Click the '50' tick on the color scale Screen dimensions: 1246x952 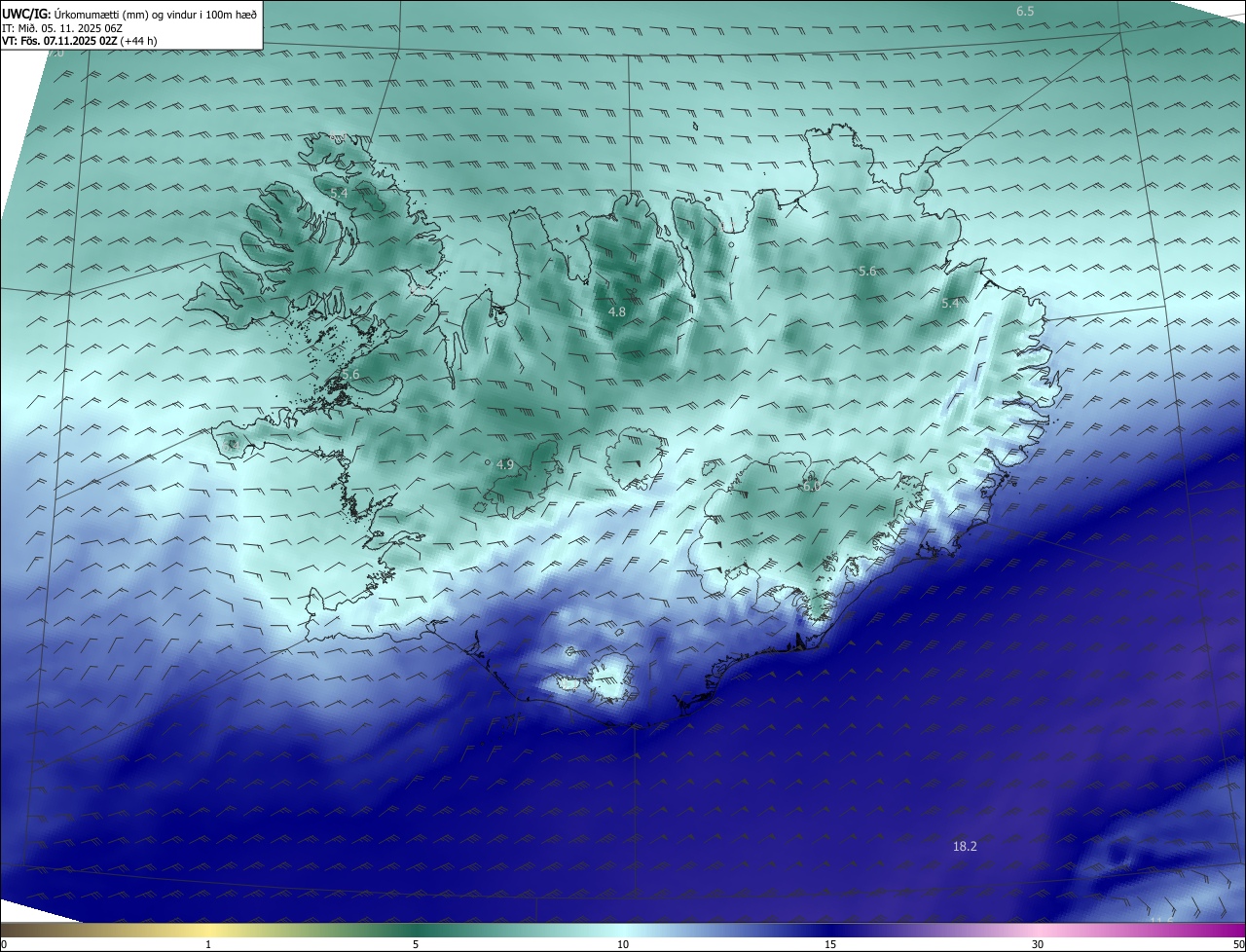click(x=1238, y=944)
